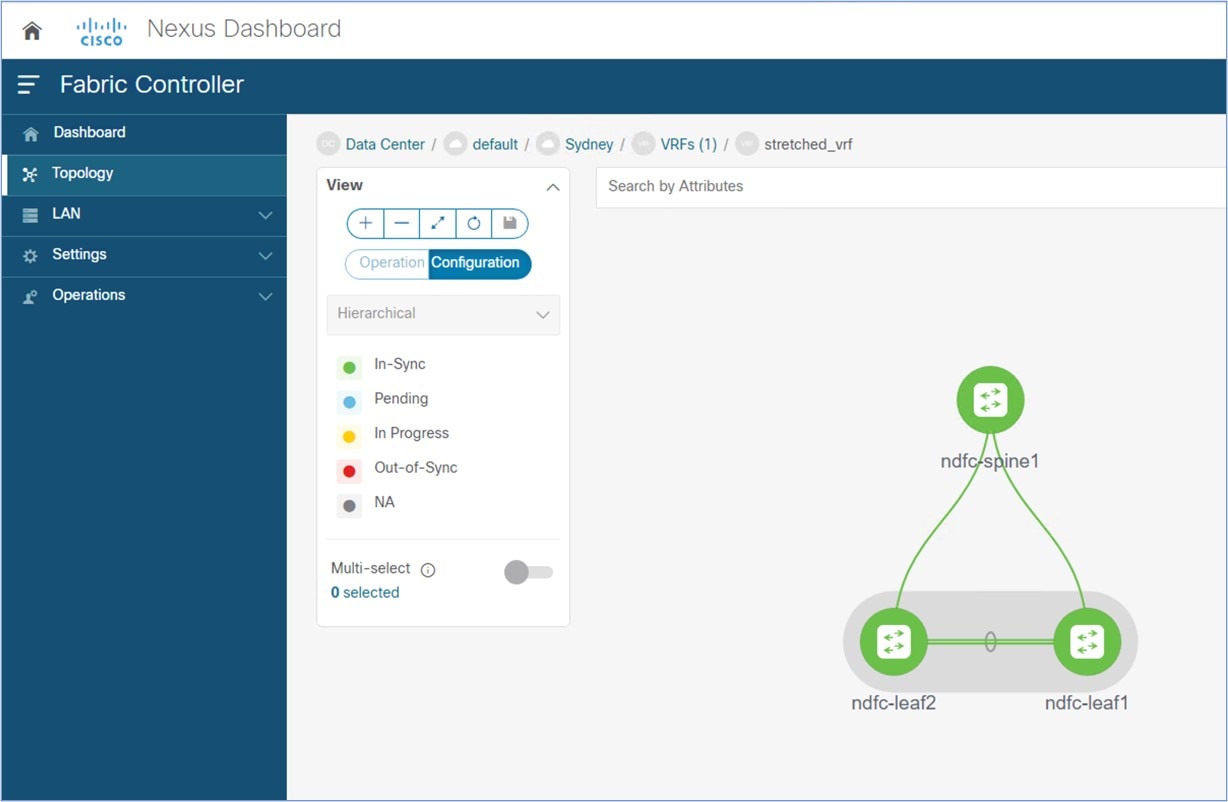Click the ndfc-spine1 label

[x=990, y=462]
